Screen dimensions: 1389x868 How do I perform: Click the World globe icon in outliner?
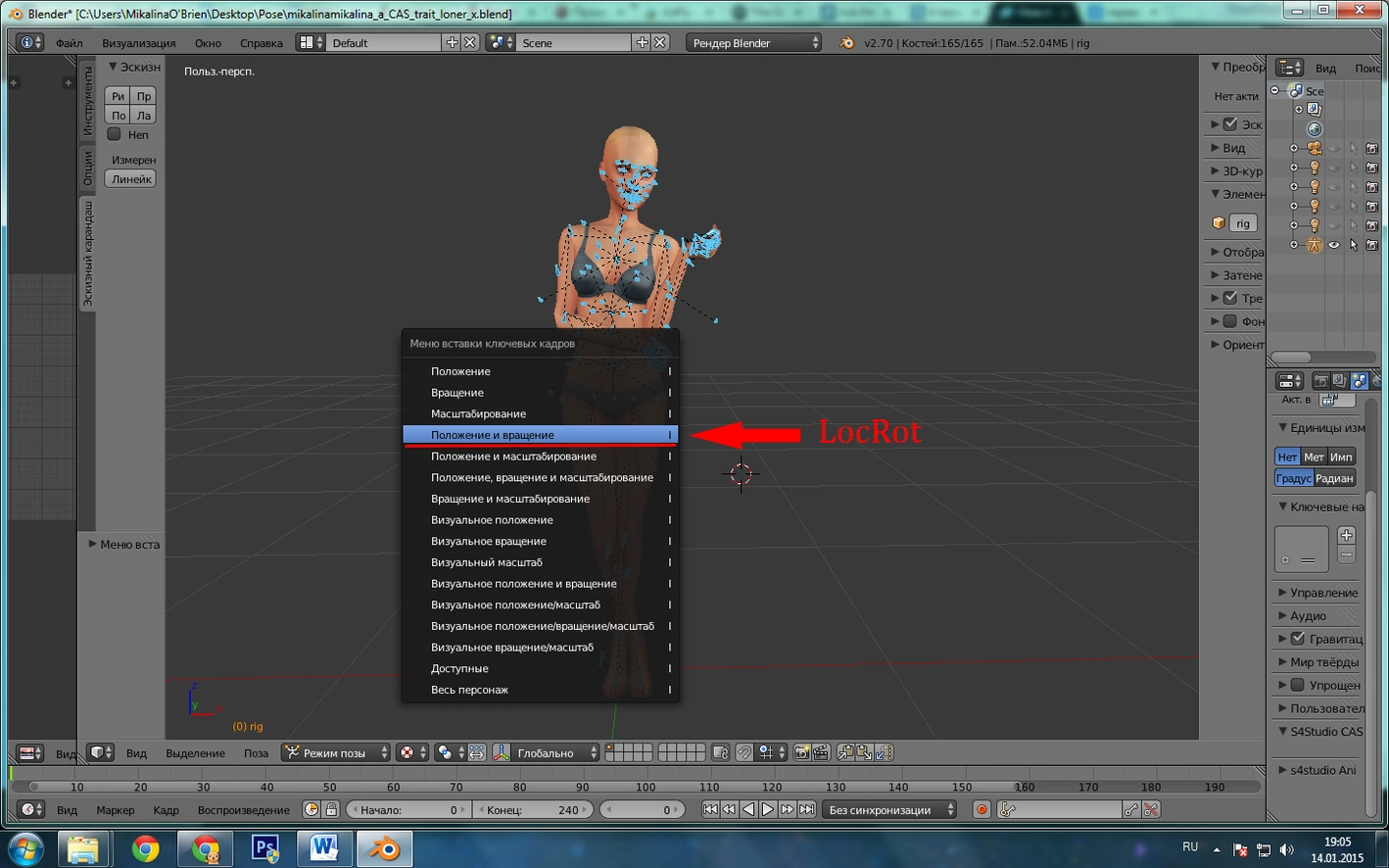1315,128
